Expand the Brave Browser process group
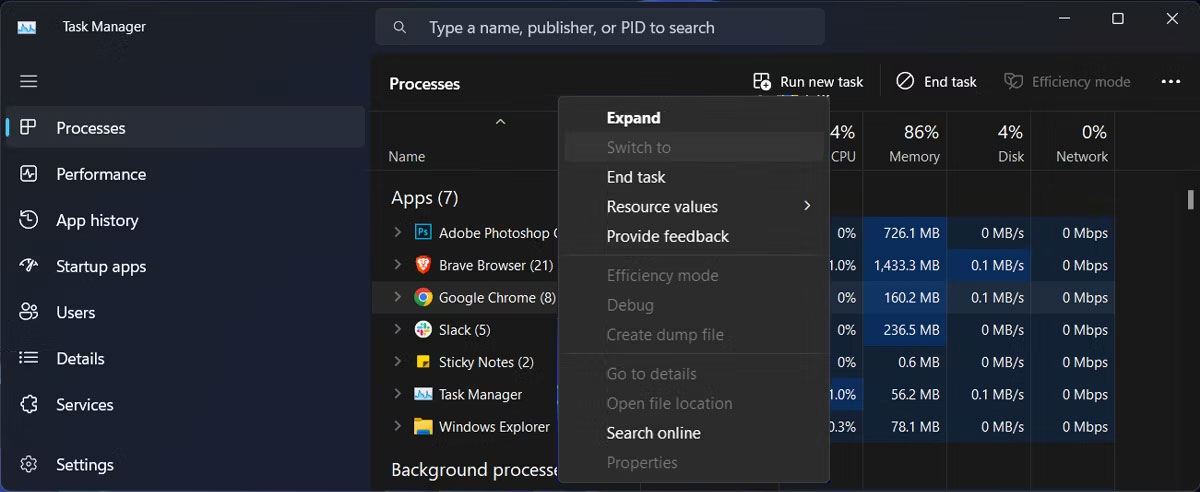 (397, 265)
